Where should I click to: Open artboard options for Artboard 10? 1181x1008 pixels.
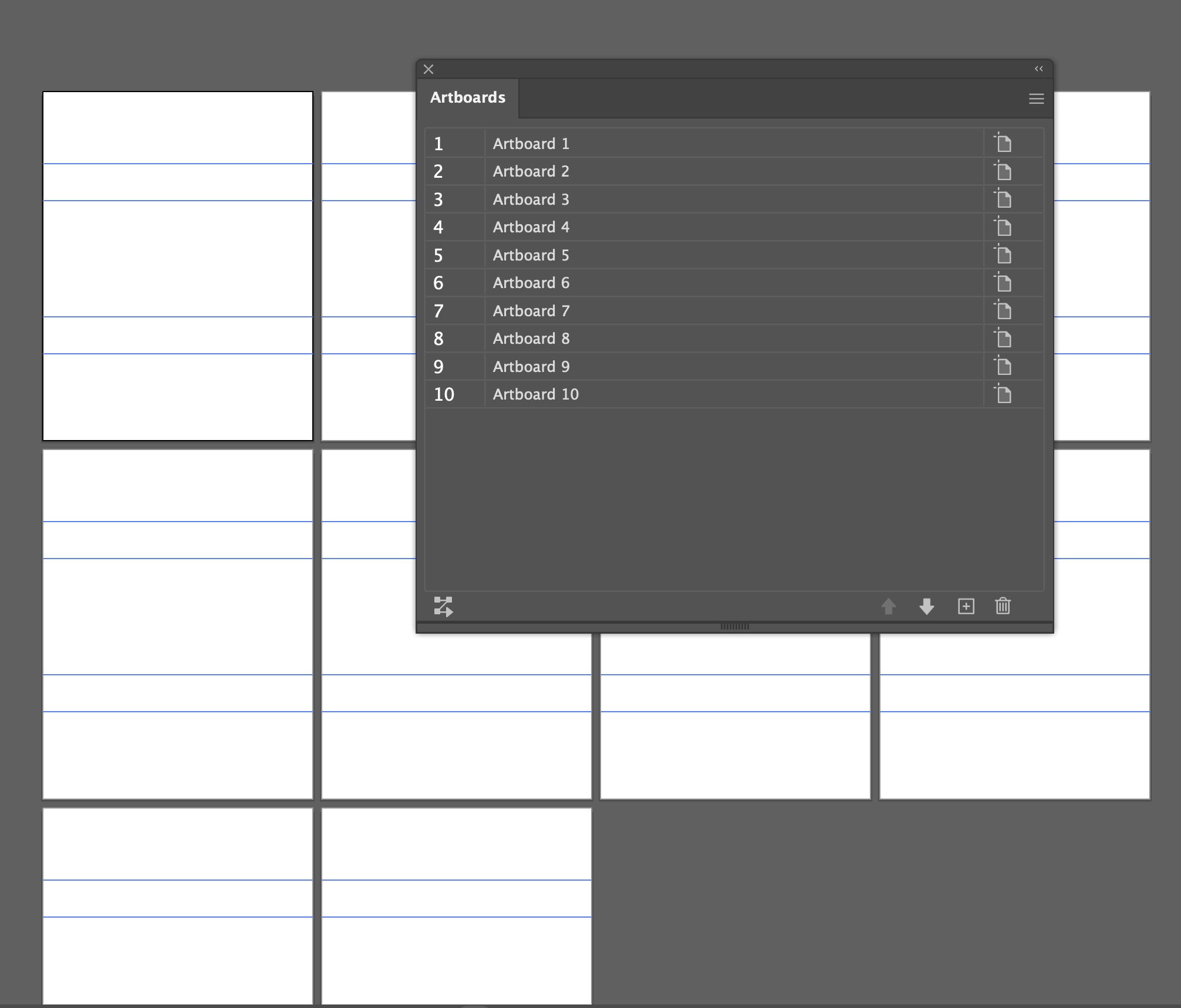coord(1003,394)
